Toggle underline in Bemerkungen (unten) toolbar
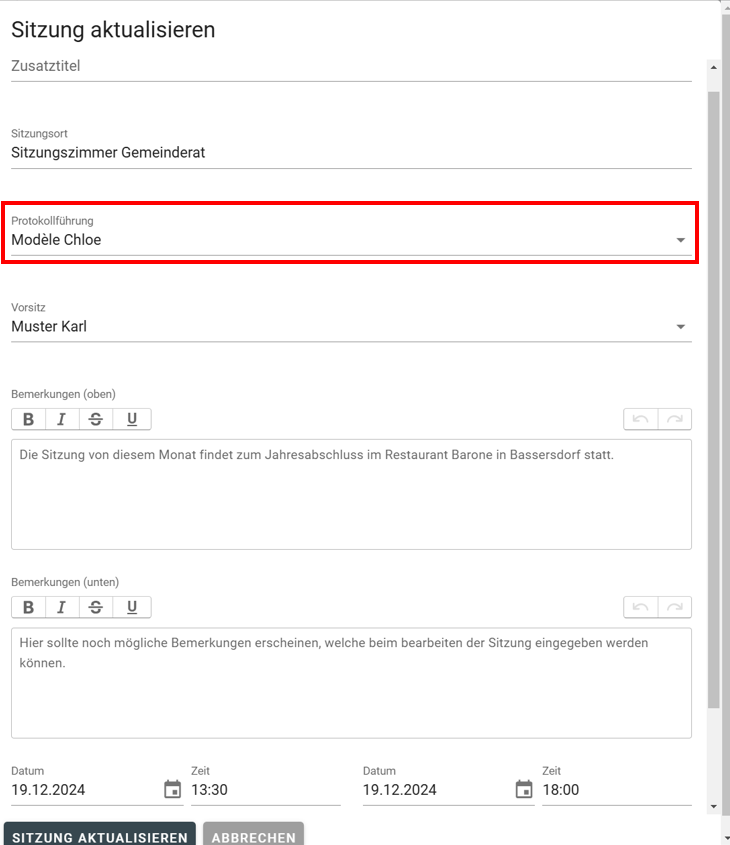This screenshot has width=730, height=845. 132,607
